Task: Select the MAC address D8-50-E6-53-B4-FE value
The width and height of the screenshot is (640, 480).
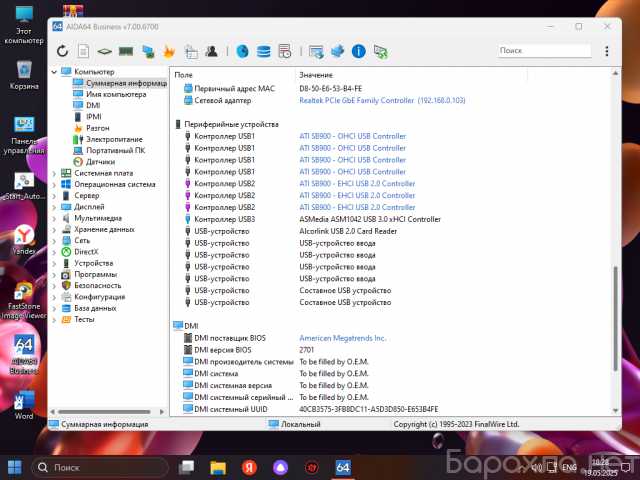Action: [331, 89]
